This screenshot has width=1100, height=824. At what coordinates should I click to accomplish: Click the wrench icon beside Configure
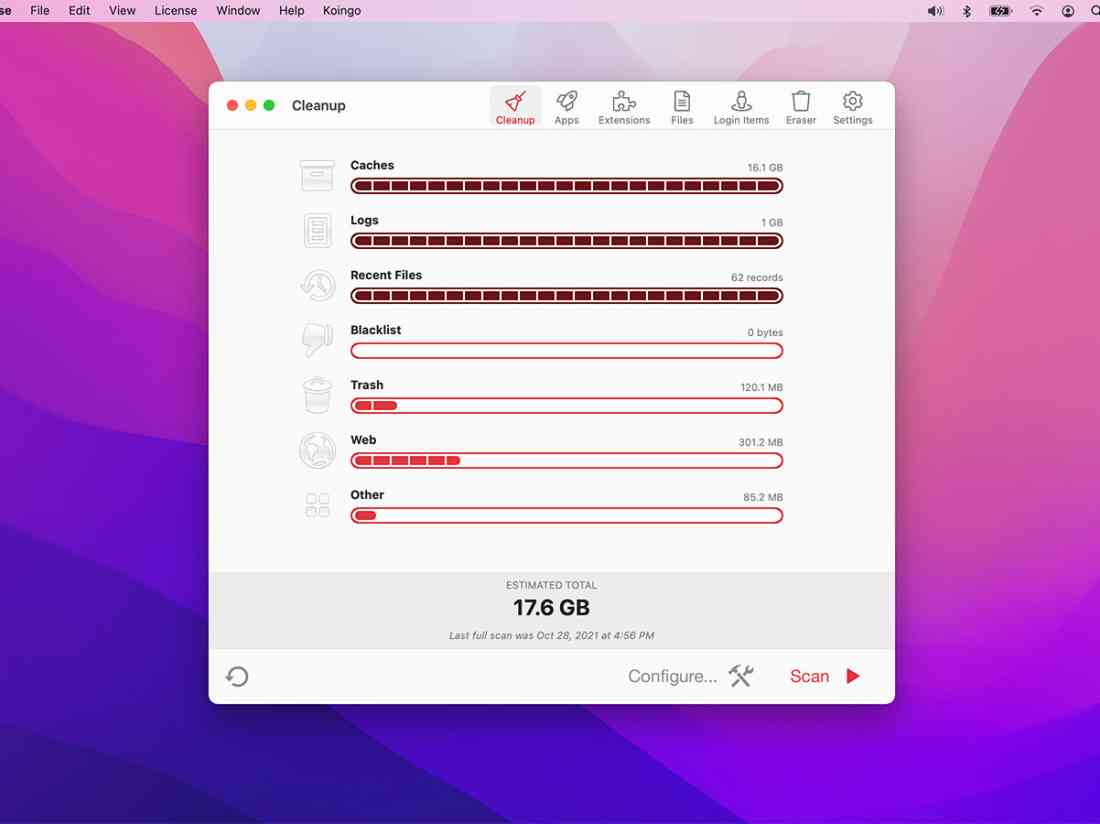pos(740,676)
